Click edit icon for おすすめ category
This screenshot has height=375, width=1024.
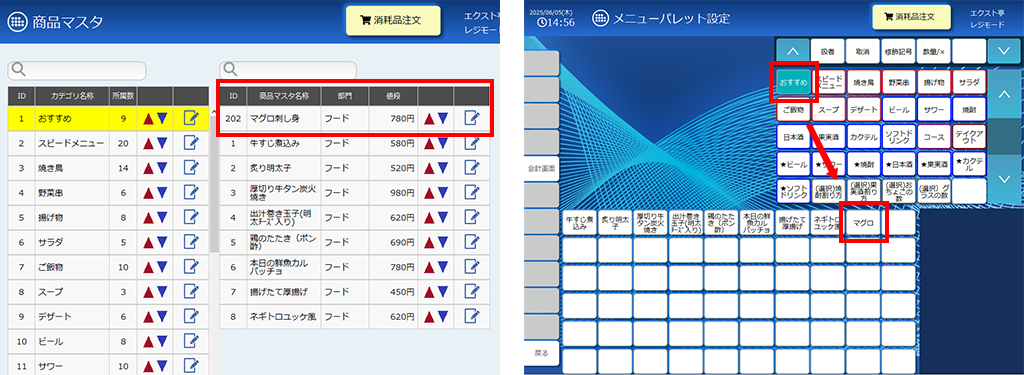[x=191, y=118]
